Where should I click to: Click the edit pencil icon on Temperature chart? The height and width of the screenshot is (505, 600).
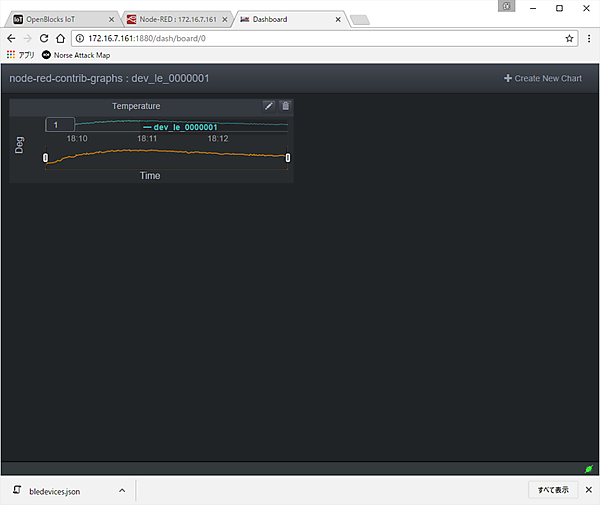(x=268, y=106)
